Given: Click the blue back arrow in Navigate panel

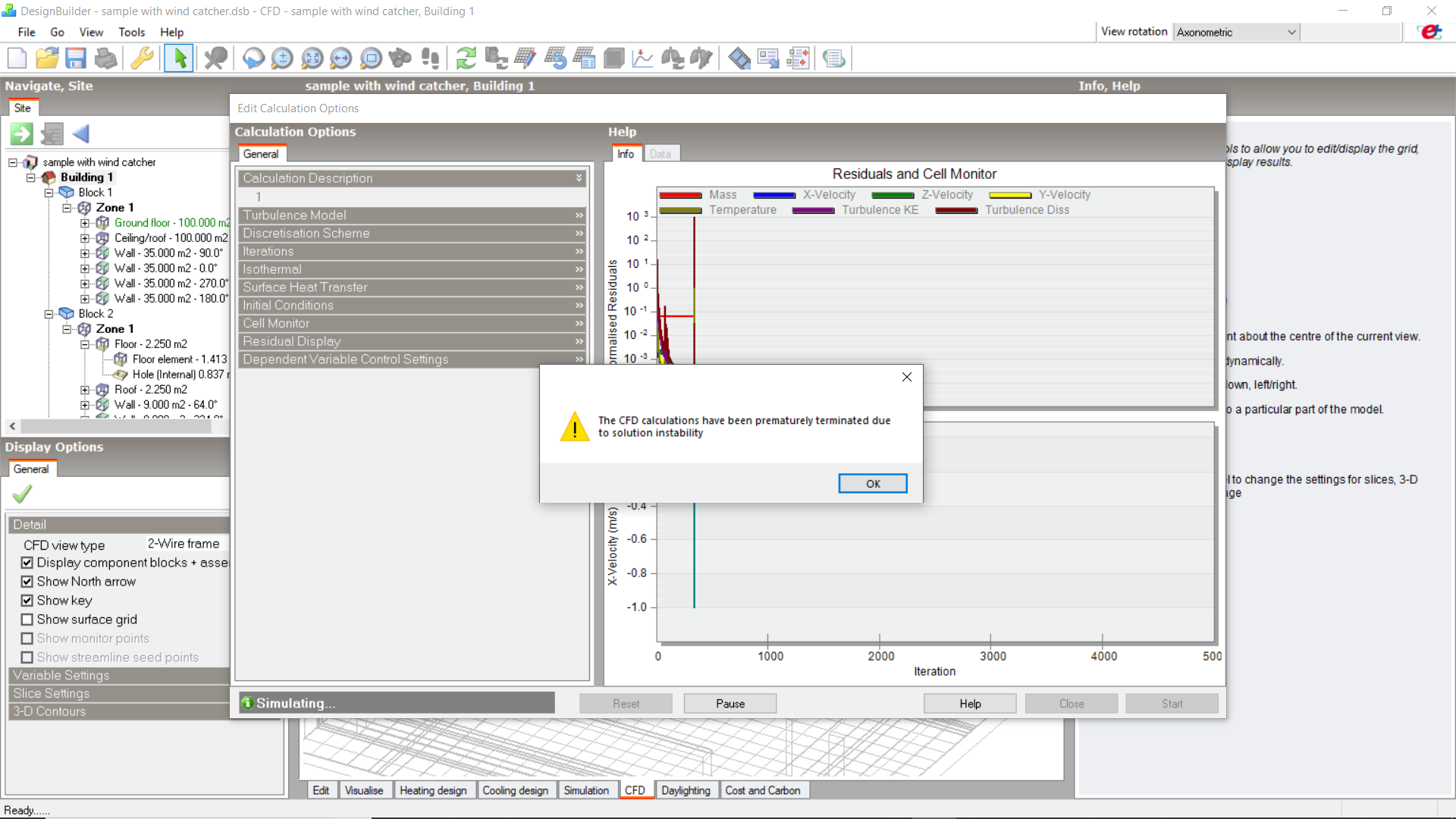Looking at the screenshot, I should coord(81,134).
